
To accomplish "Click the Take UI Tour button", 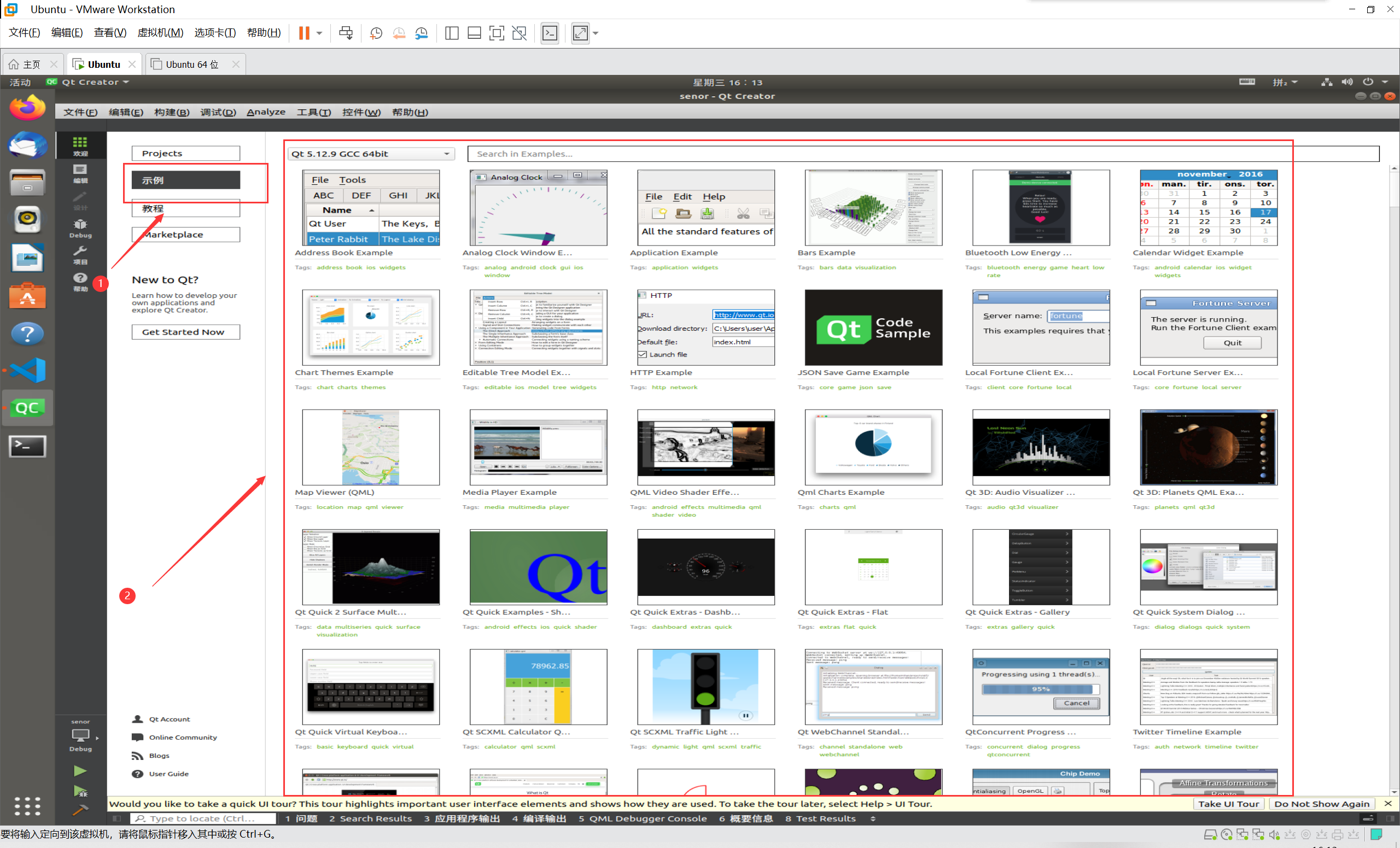I will pyautogui.click(x=1228, y=804).
